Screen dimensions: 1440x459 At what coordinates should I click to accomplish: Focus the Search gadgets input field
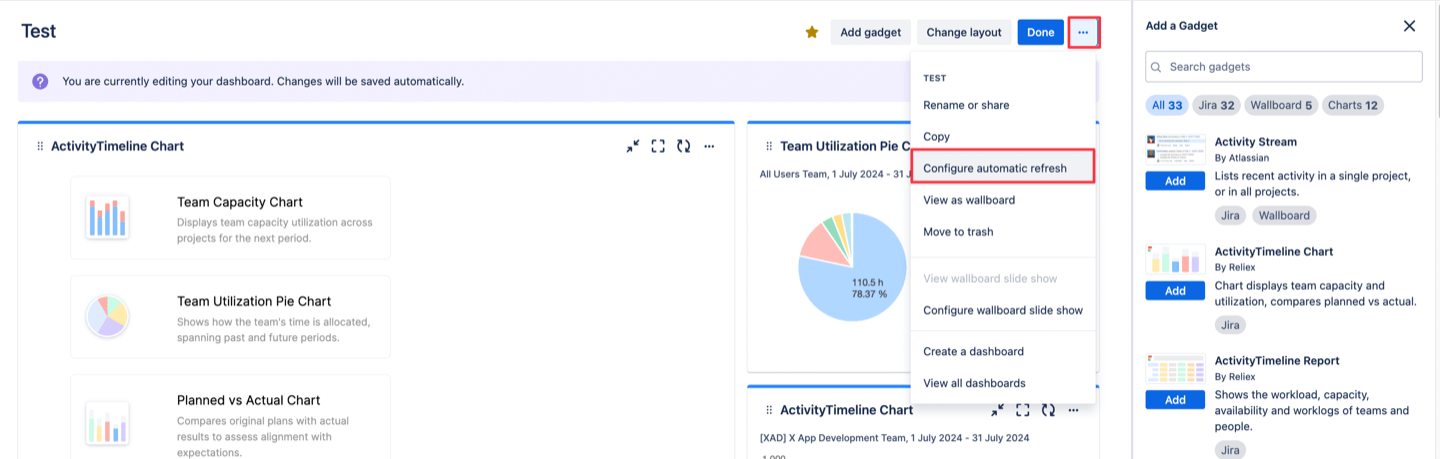pyautogui.click(x=1290, y=67)
